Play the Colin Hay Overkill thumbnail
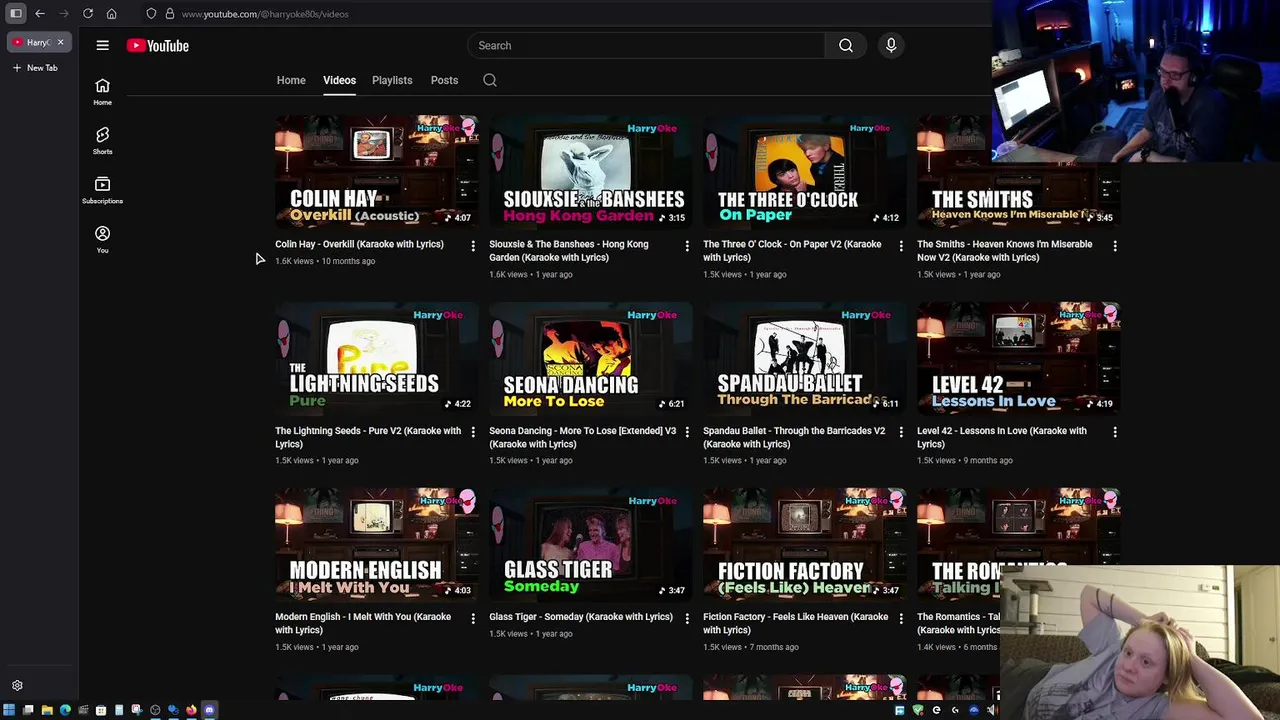 click(376, 172)
